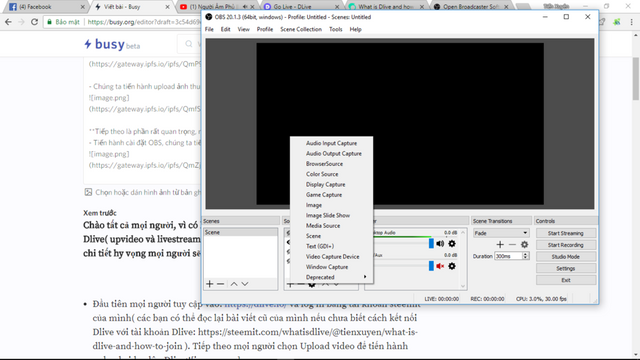Screen dimensions: 640x360
Task: Mute Desktop Audio speaker icon
Action: click(440, 244)
